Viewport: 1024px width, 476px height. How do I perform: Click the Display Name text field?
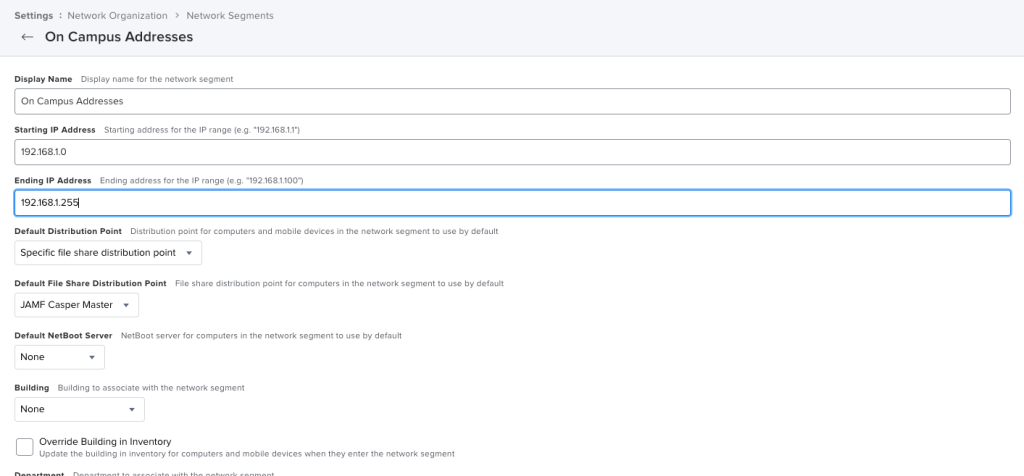click(512, 101)
